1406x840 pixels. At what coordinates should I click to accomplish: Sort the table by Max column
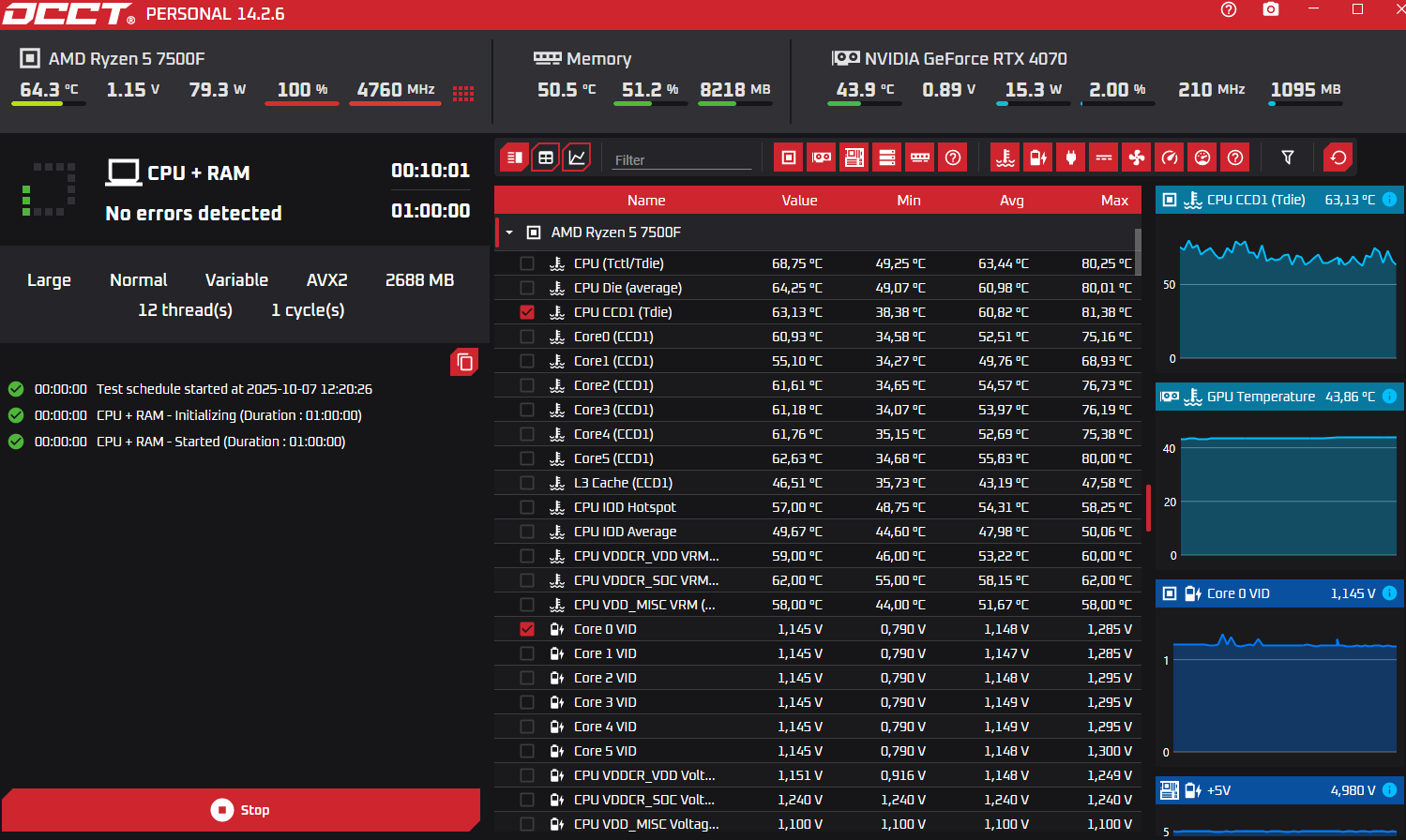[1114, 201]
